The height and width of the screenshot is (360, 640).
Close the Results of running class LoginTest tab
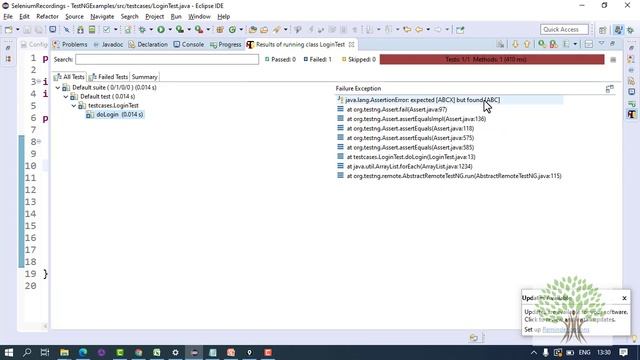(351, 44)
